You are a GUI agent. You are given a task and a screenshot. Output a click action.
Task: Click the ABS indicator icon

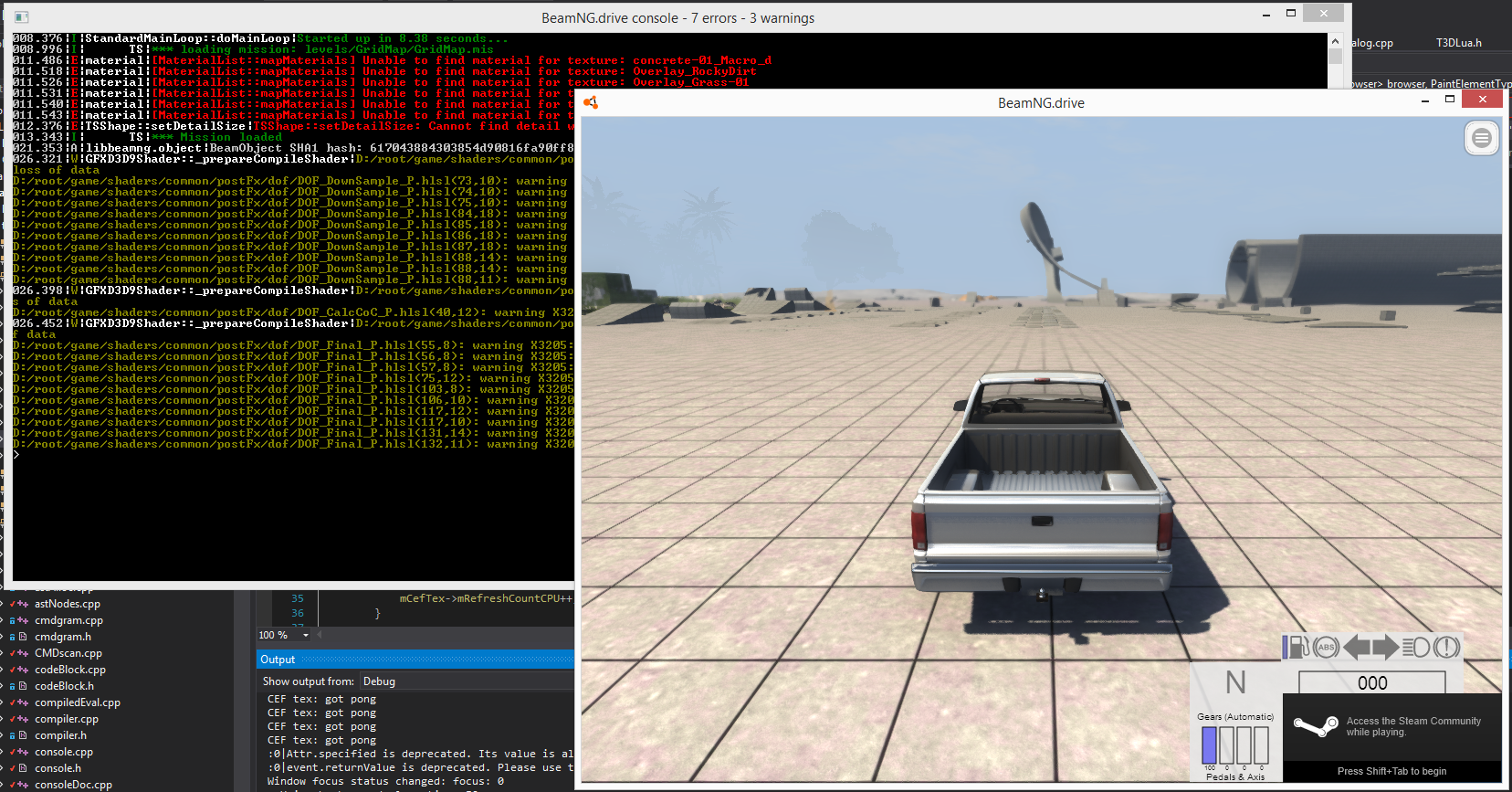point(1326,647)
